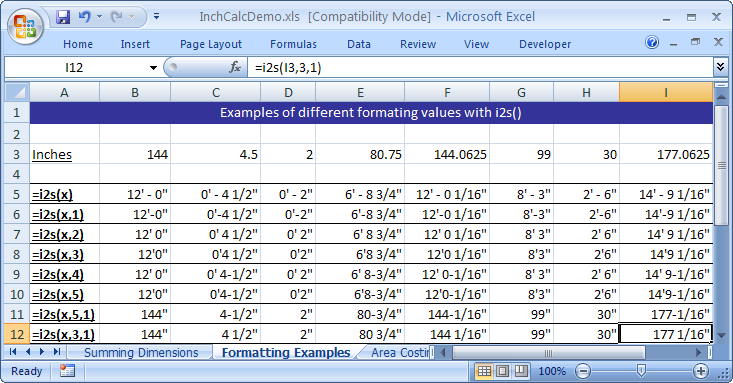Click the Select All corner box
This screenshot has height=383, width=733.
click(17, 92)
